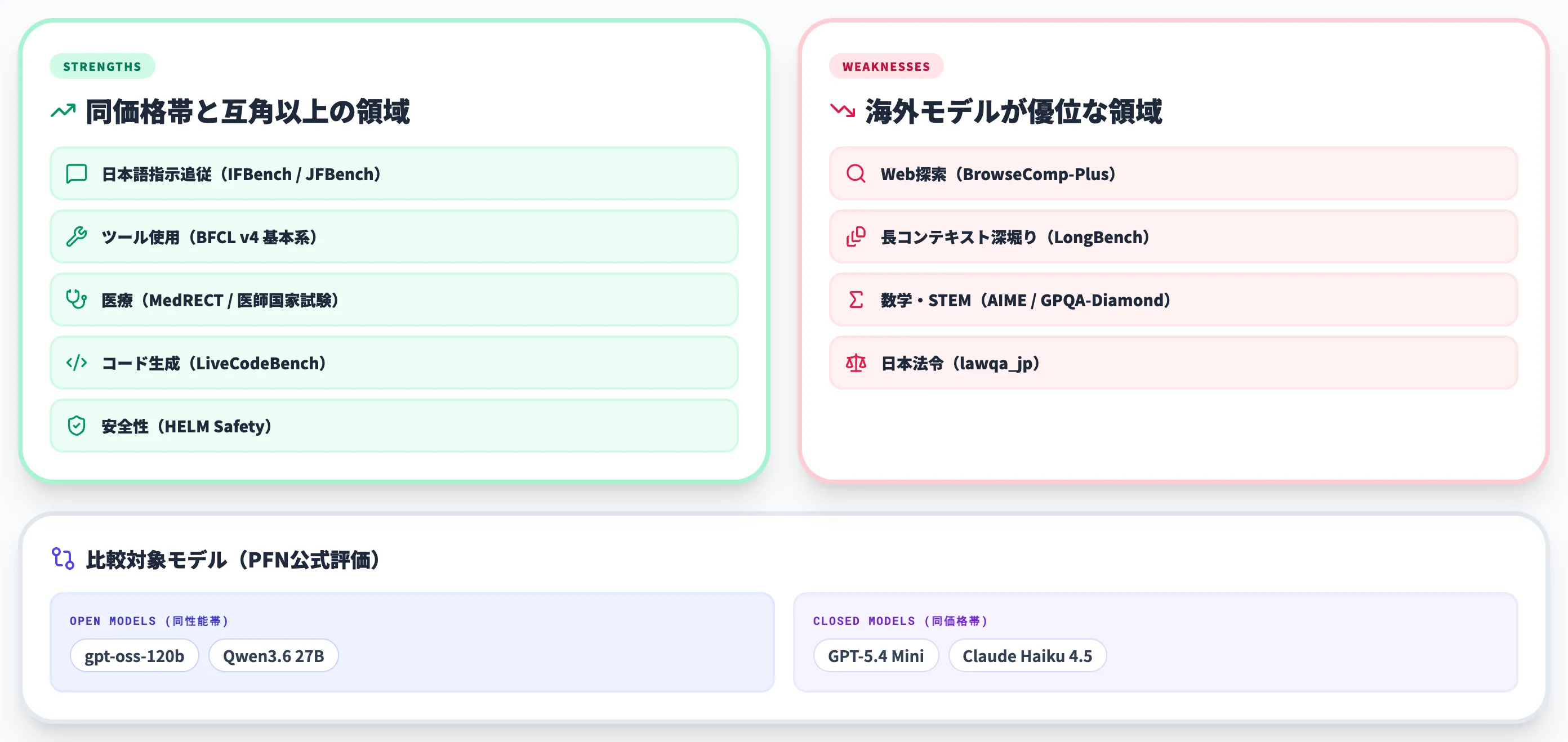The height and width of the screenshot is (742, 1568).
Task: Select the gpt-oss-120b model chip
Action: pos(135,656)
